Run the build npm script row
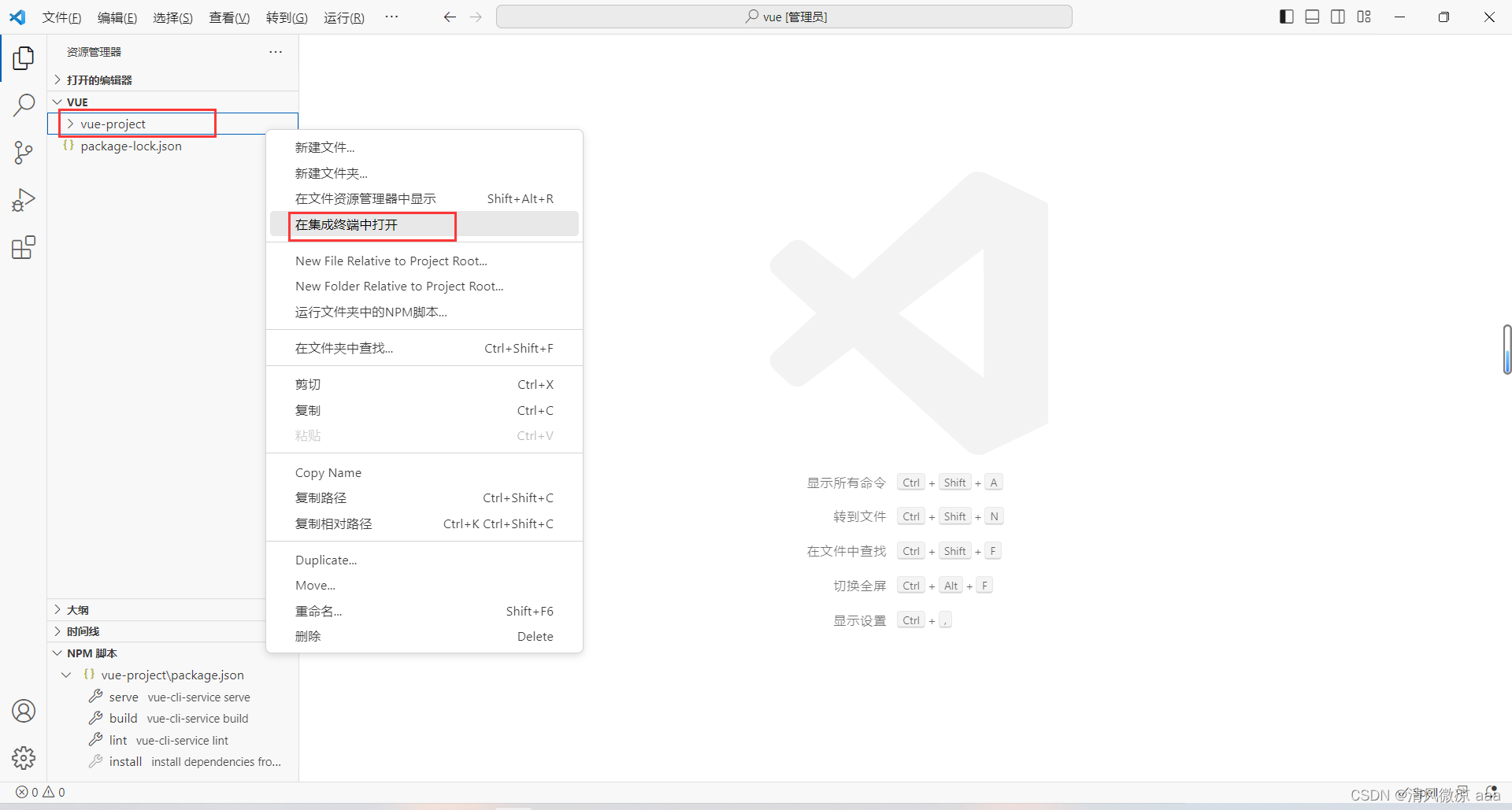1512x810 pixels. (172, 718)
